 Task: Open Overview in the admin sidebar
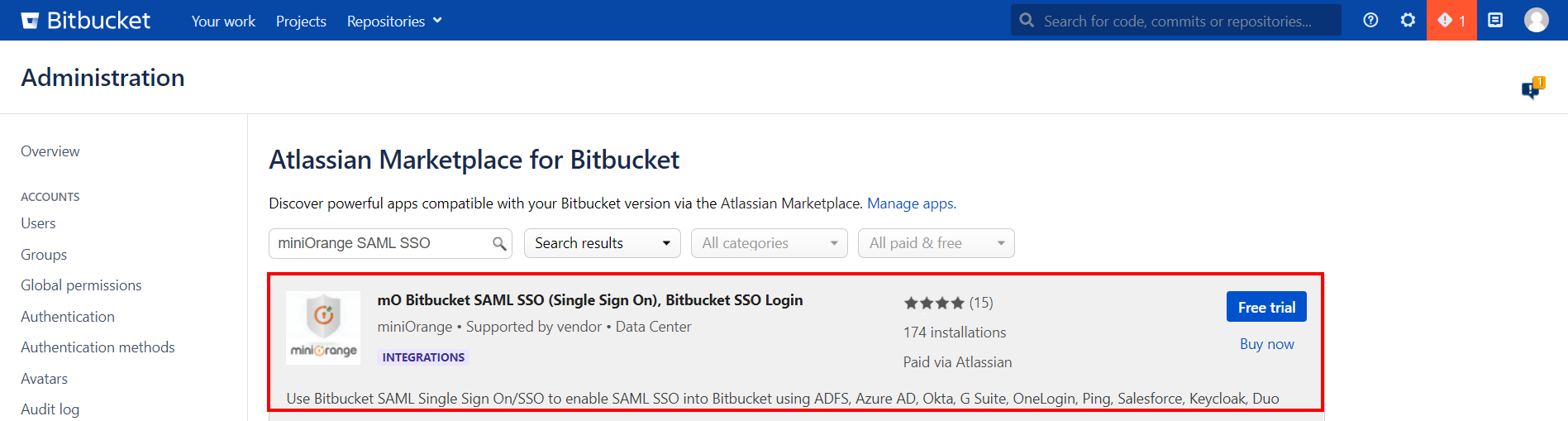pos(50,151)
